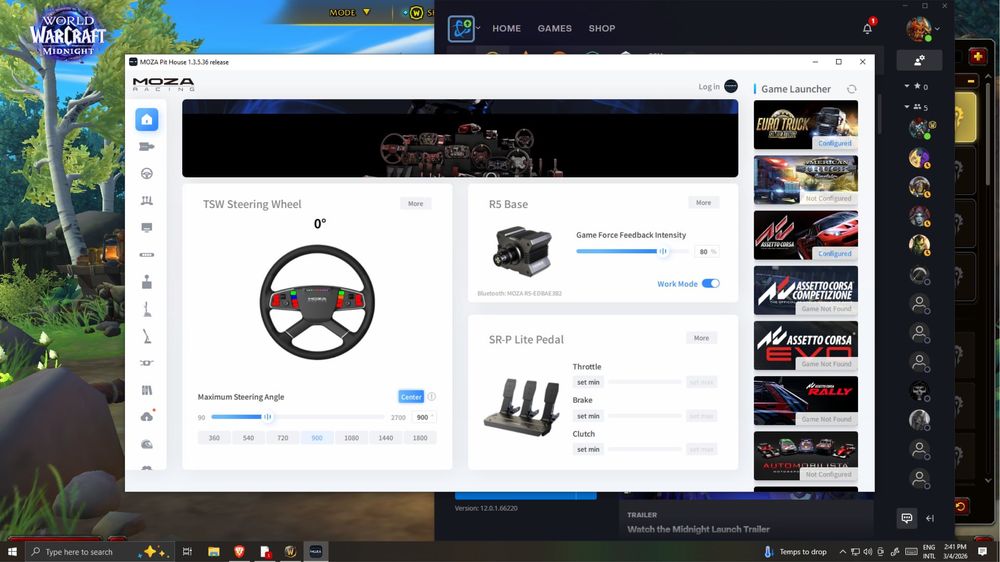
Task: Open volume control in system tray
Action: click(x=867, y=552)
